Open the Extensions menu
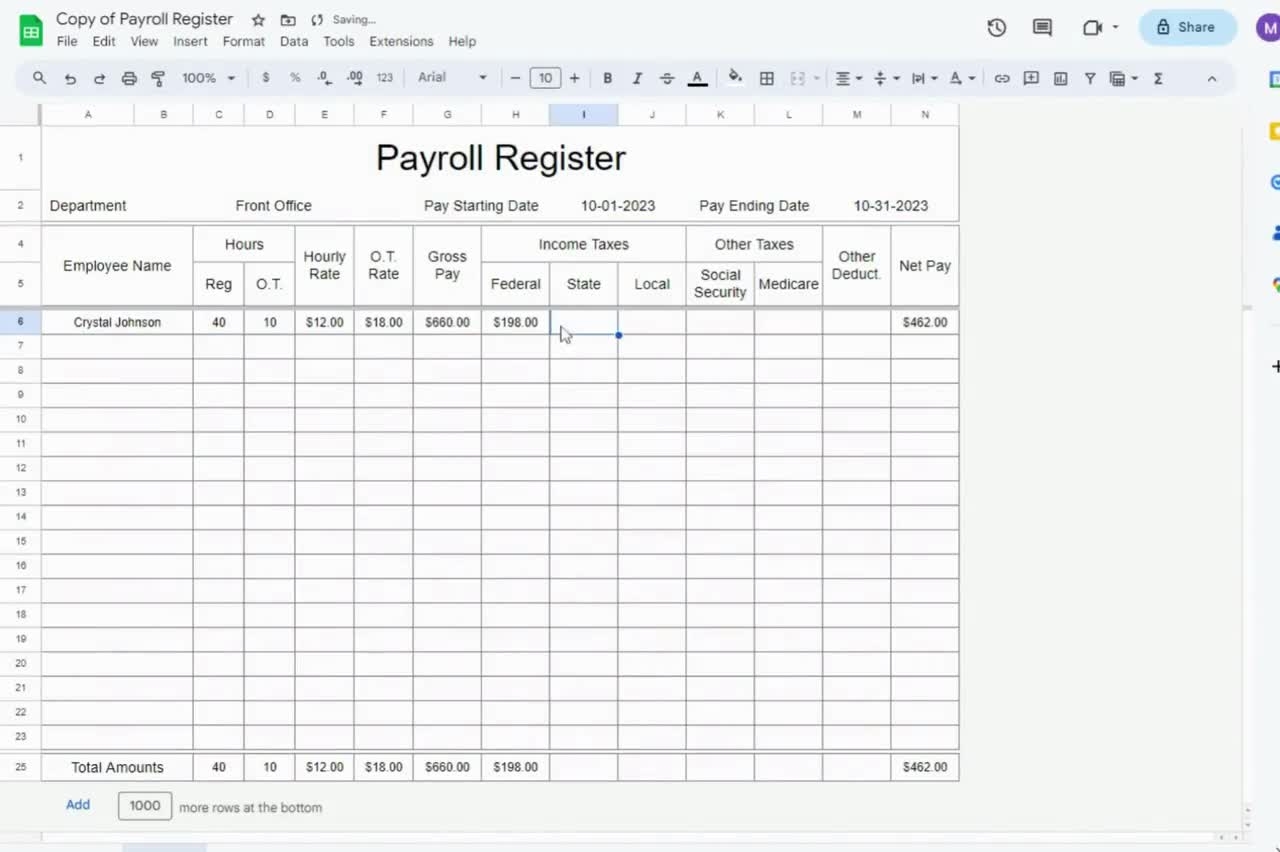1280x852 pixels. [x=401, y=41]
